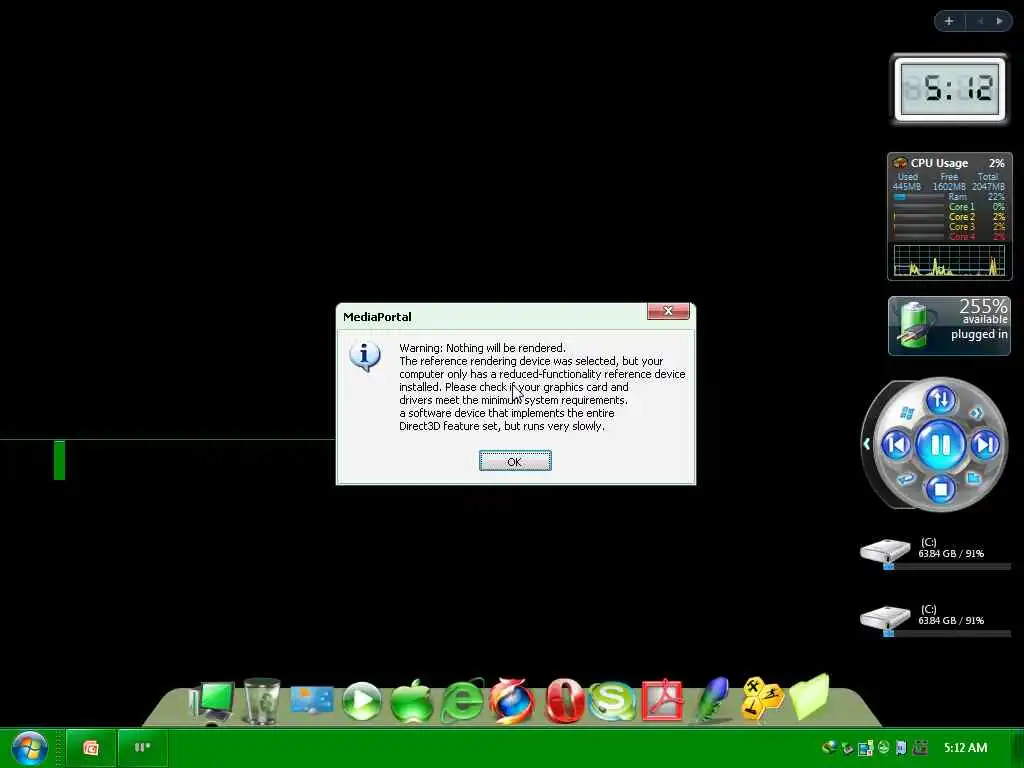1024x768 pixels.
Task: Click the lower (C:) drive gadget icon
Action: (x=885, y=617)
